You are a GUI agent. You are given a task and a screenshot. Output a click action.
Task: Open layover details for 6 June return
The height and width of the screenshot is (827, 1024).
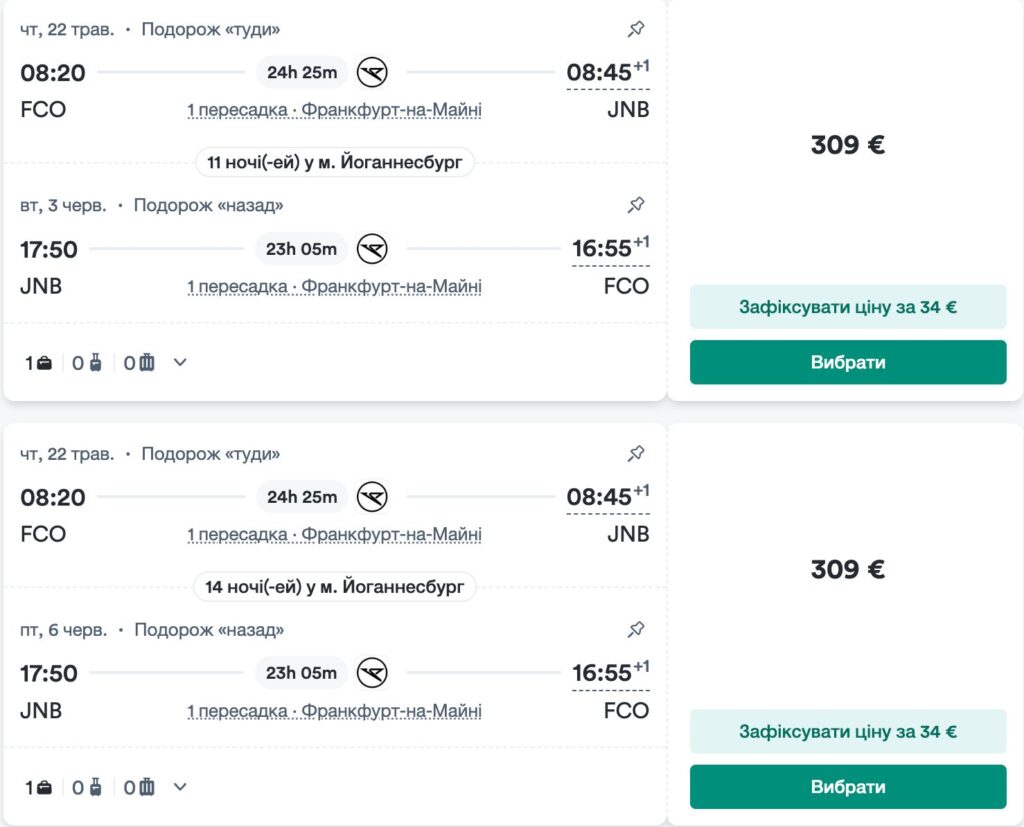click(334, 711)
